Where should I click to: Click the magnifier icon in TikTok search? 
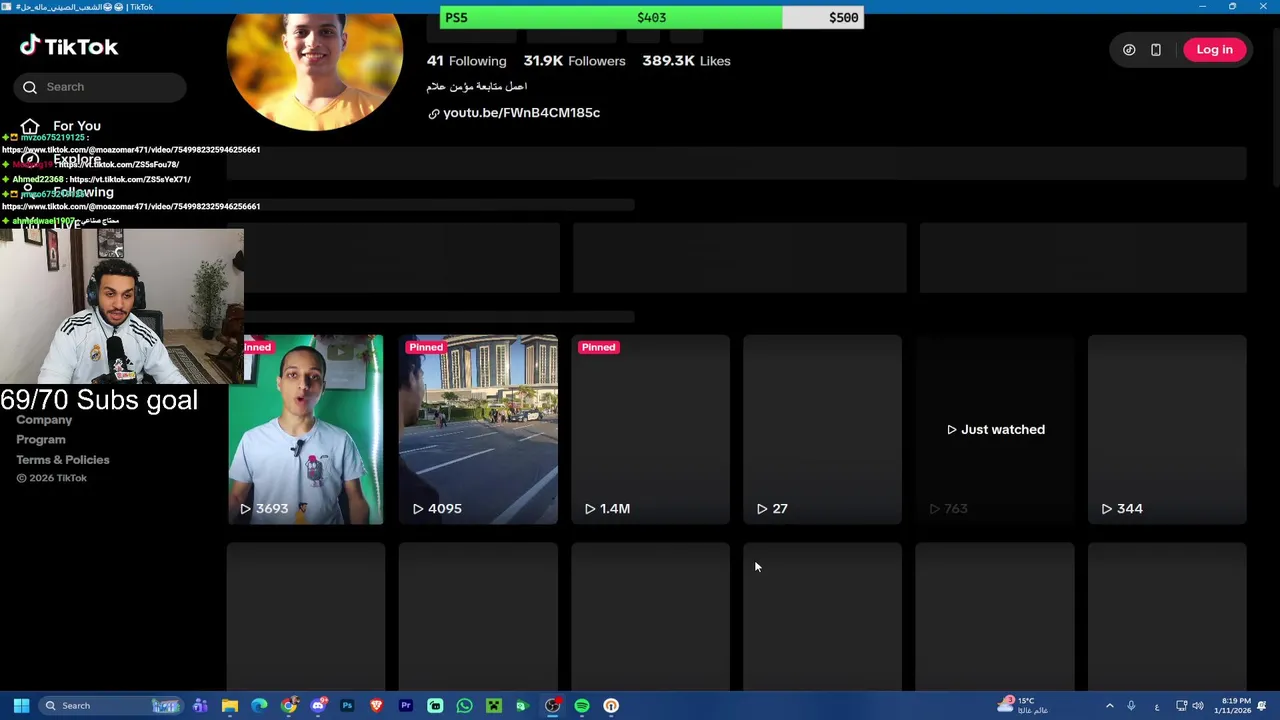click(x=30, y=87)
